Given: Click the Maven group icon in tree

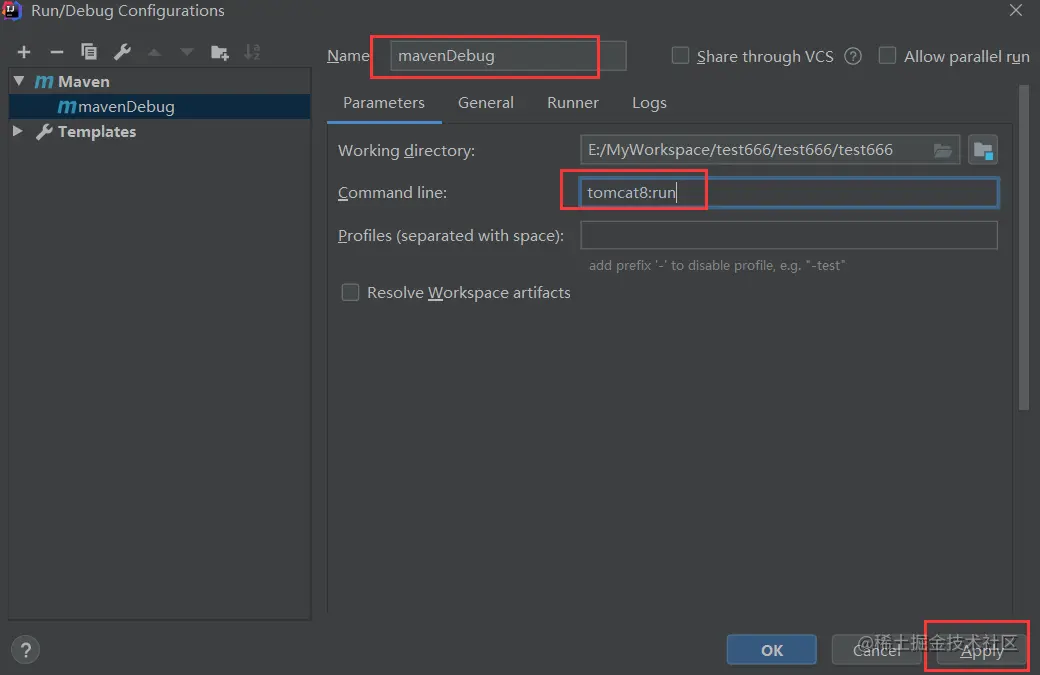Looking at the screenshot, I should tap(44, 82).
